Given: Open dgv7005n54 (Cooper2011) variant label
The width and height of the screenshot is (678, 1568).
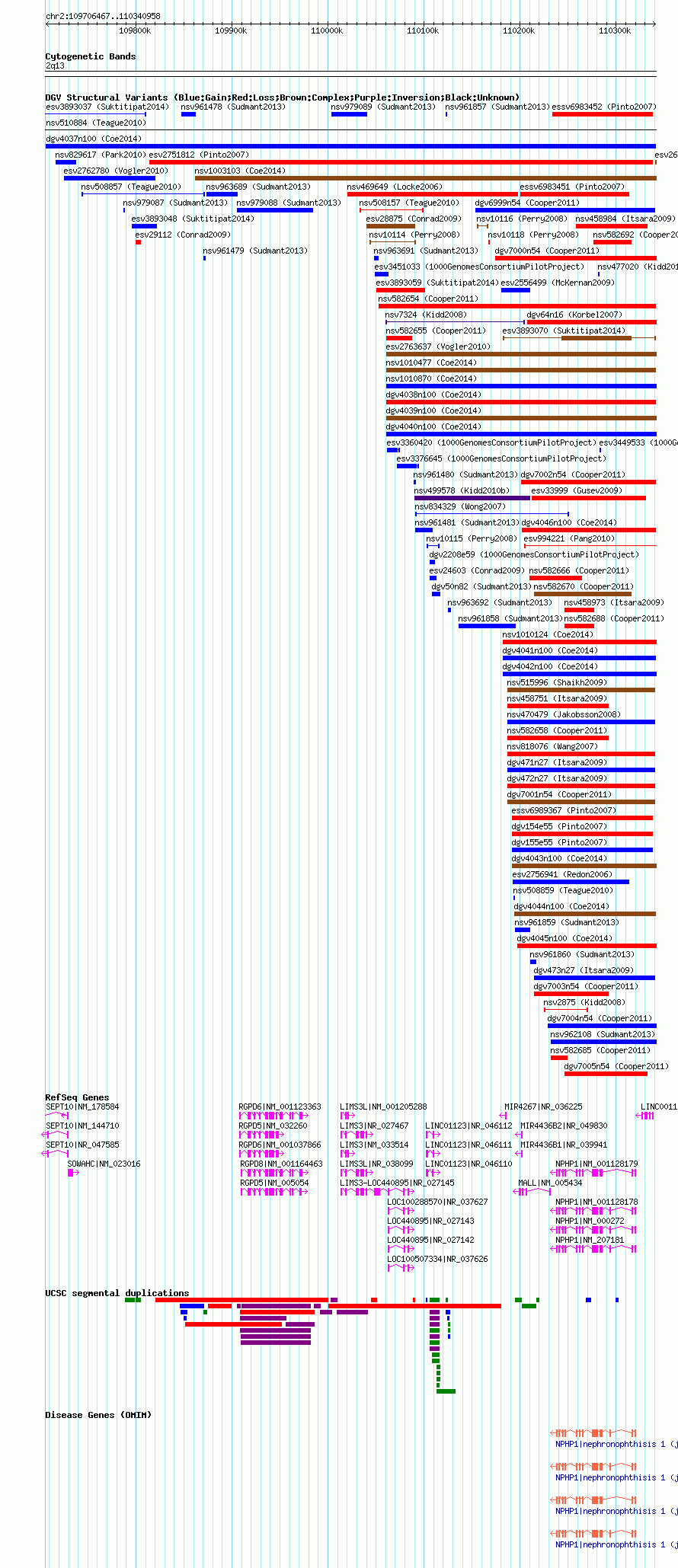Looking at the screenshot, I should click(616, 1066).
